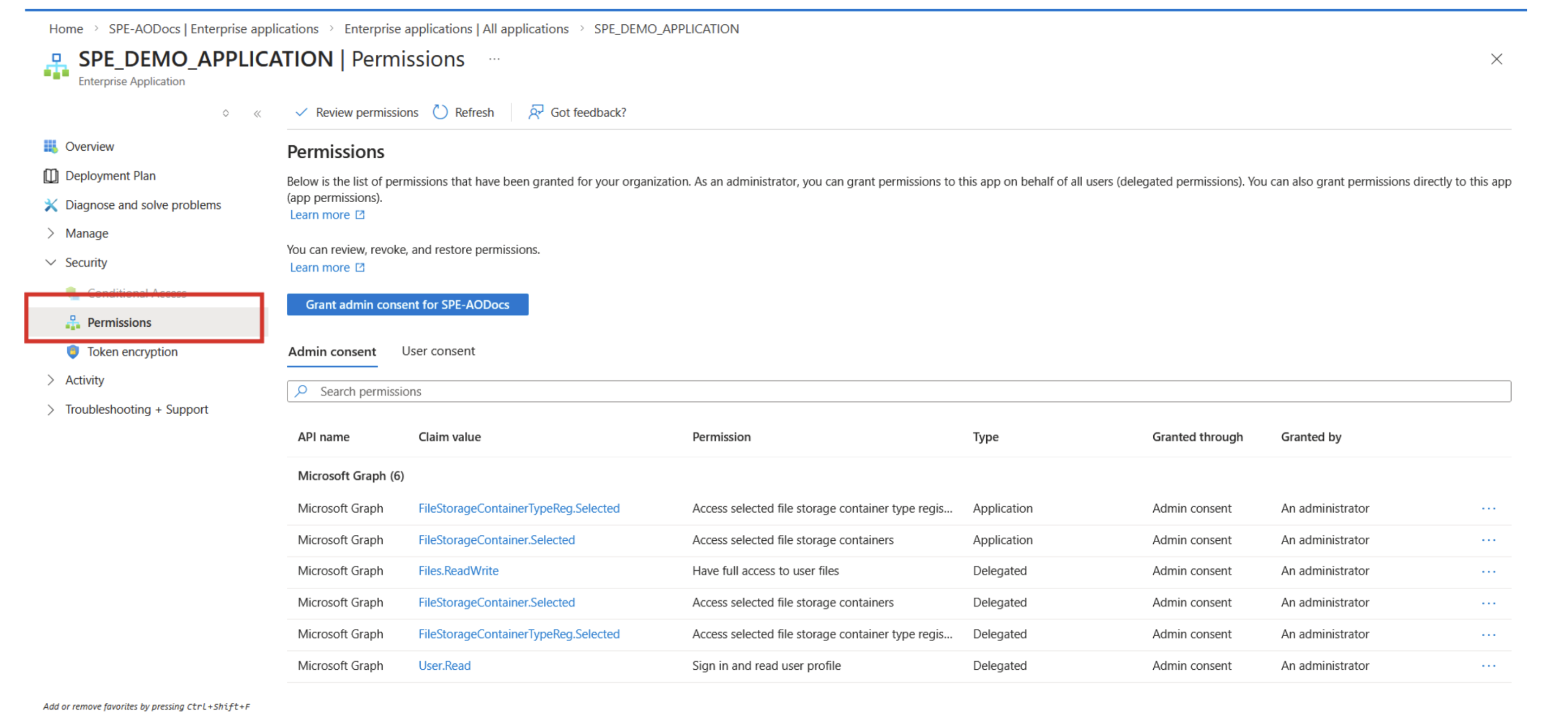Click the search magnifier icon
This screenshot has height=724, width=1568.
tap(301, 391)
